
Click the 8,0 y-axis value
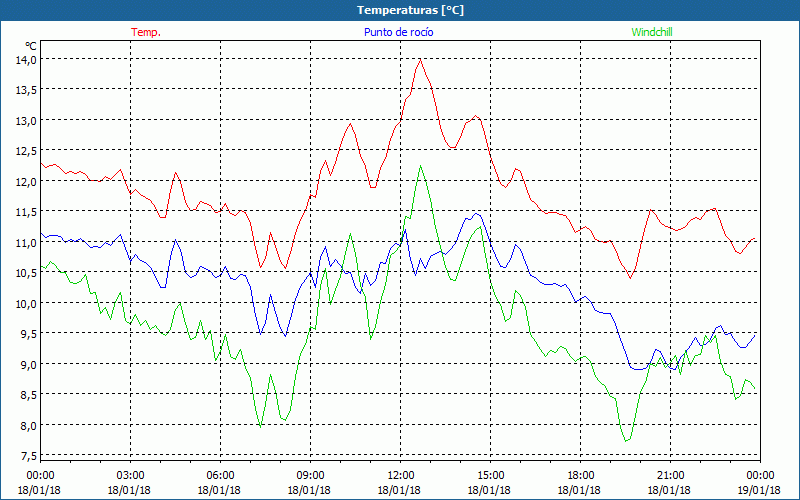[29, 426]
